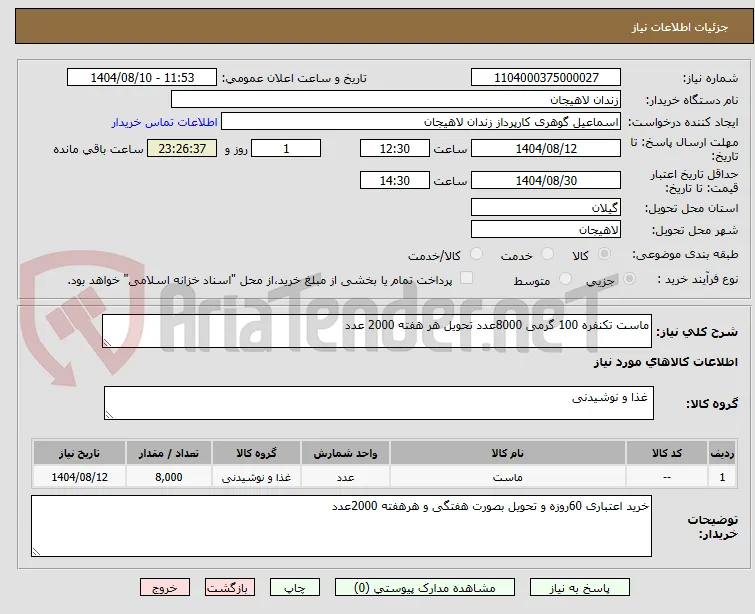The image size is (755, 614).
Task: Click the delivery city field 'لاهیجان'
Action: coord(546,230)
